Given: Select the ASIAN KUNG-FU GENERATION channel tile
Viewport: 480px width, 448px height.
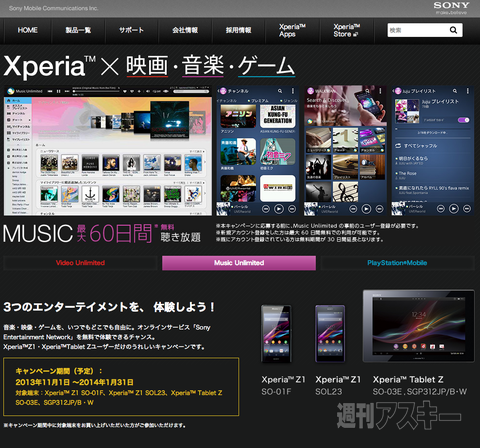Looking at the screenshot, I should click(x=278, y=116).
